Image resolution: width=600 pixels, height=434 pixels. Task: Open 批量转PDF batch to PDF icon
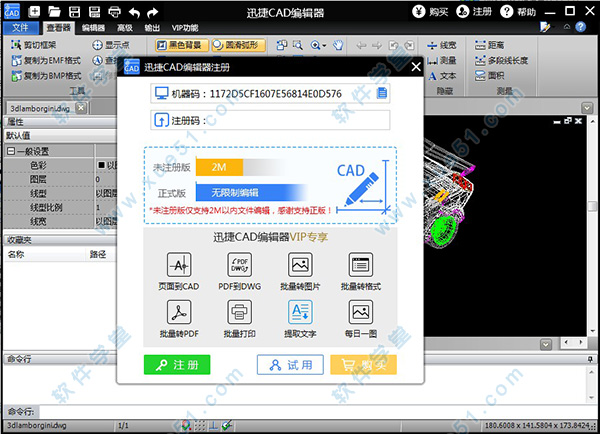(179, 312)
